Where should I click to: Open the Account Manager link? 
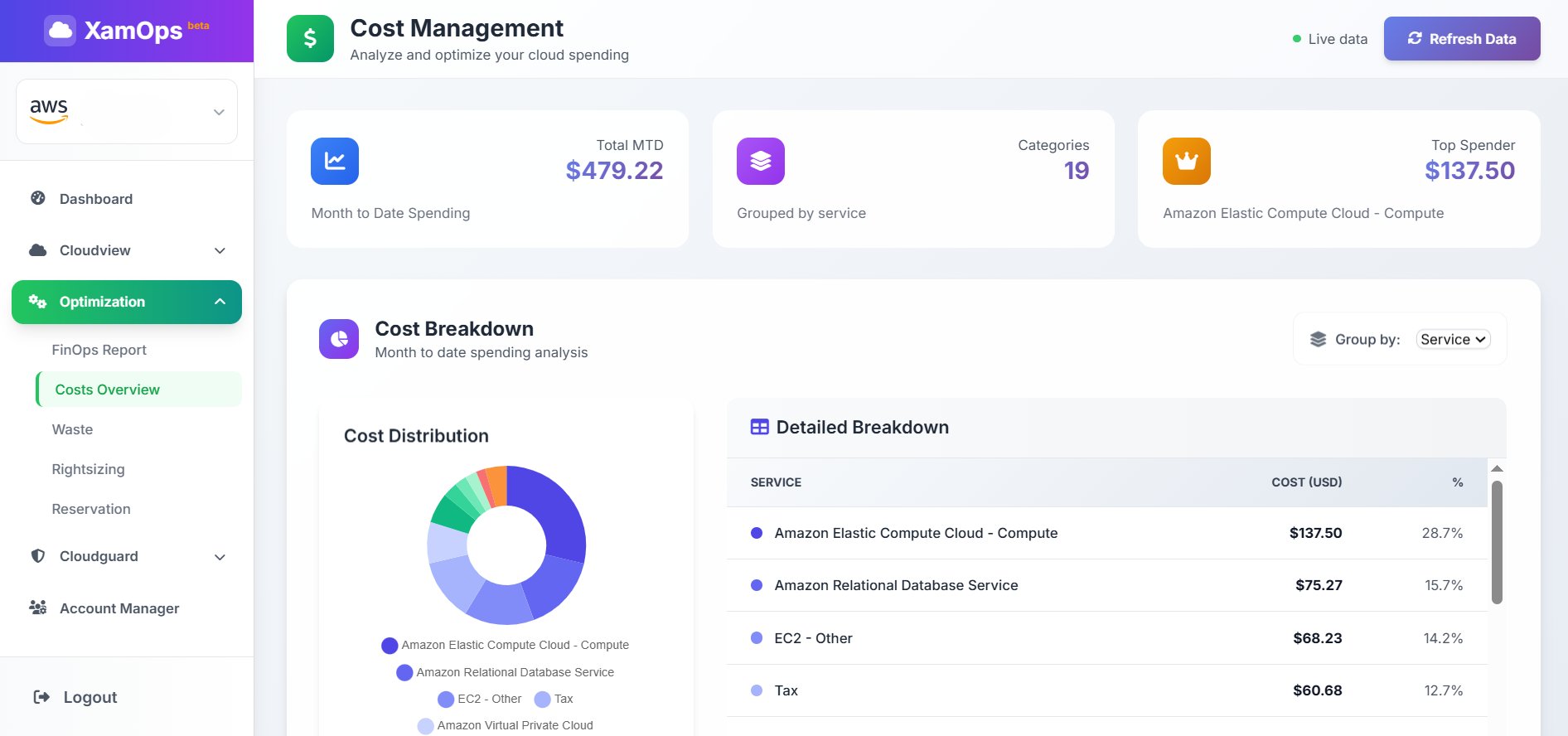[119, 608]
